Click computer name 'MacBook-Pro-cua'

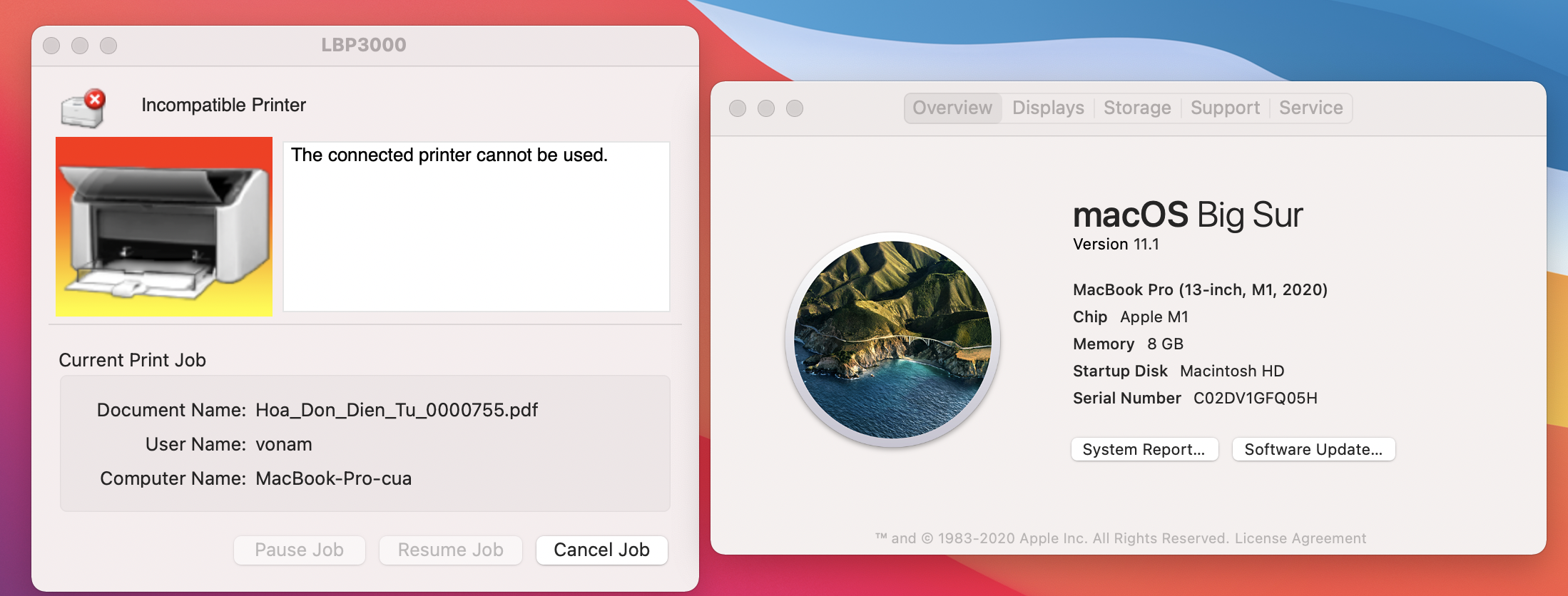(334, 478)
